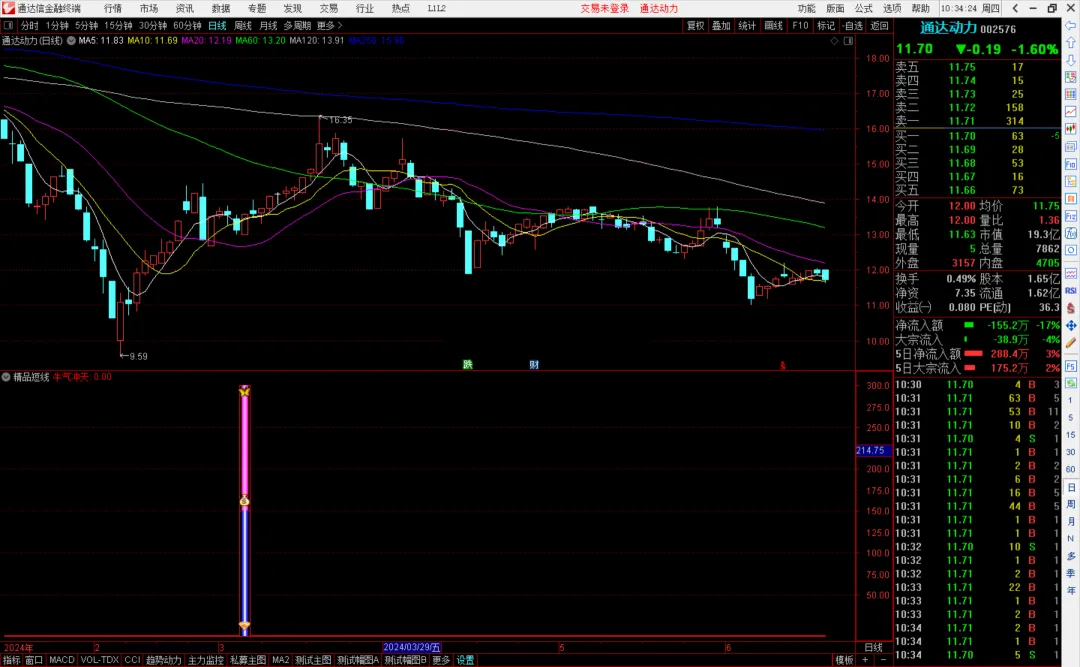Switch to 30-minute period in sidebar
This screenshot has width=1080, height=667.
[x=1070, y=452]
